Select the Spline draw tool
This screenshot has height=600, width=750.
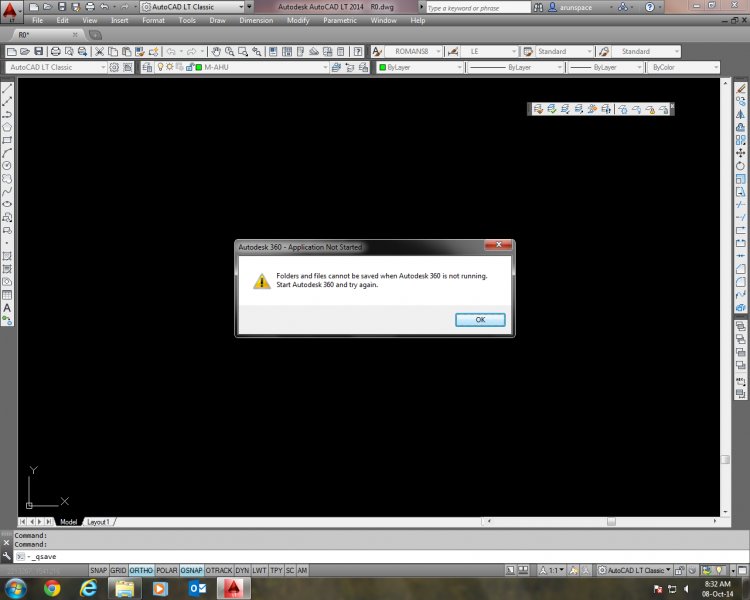pos(7,191)
